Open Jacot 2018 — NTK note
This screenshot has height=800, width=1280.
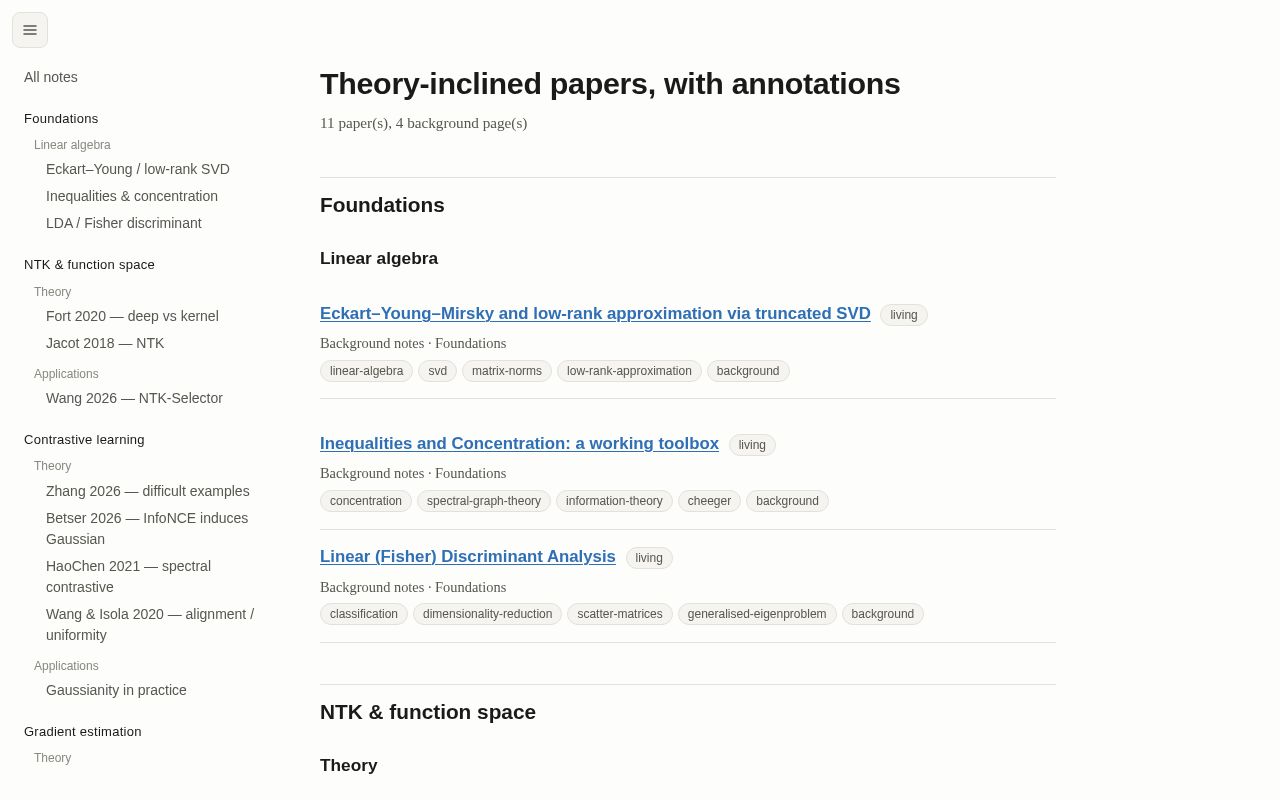105,343
